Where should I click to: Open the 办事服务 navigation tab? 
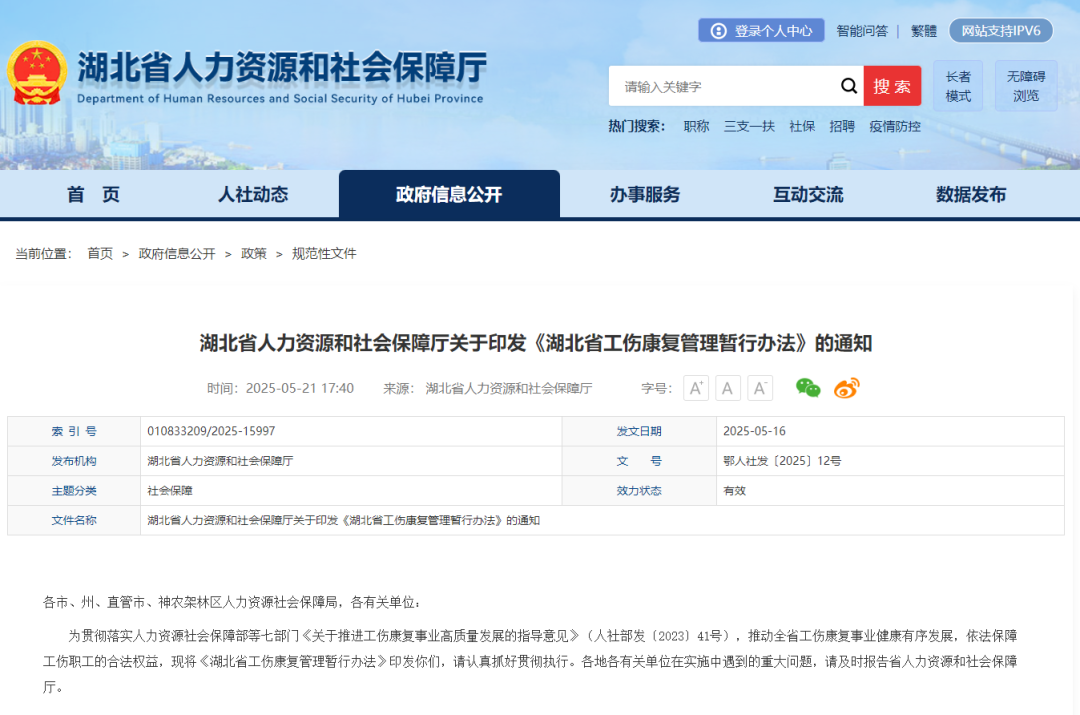coord(645,195)
